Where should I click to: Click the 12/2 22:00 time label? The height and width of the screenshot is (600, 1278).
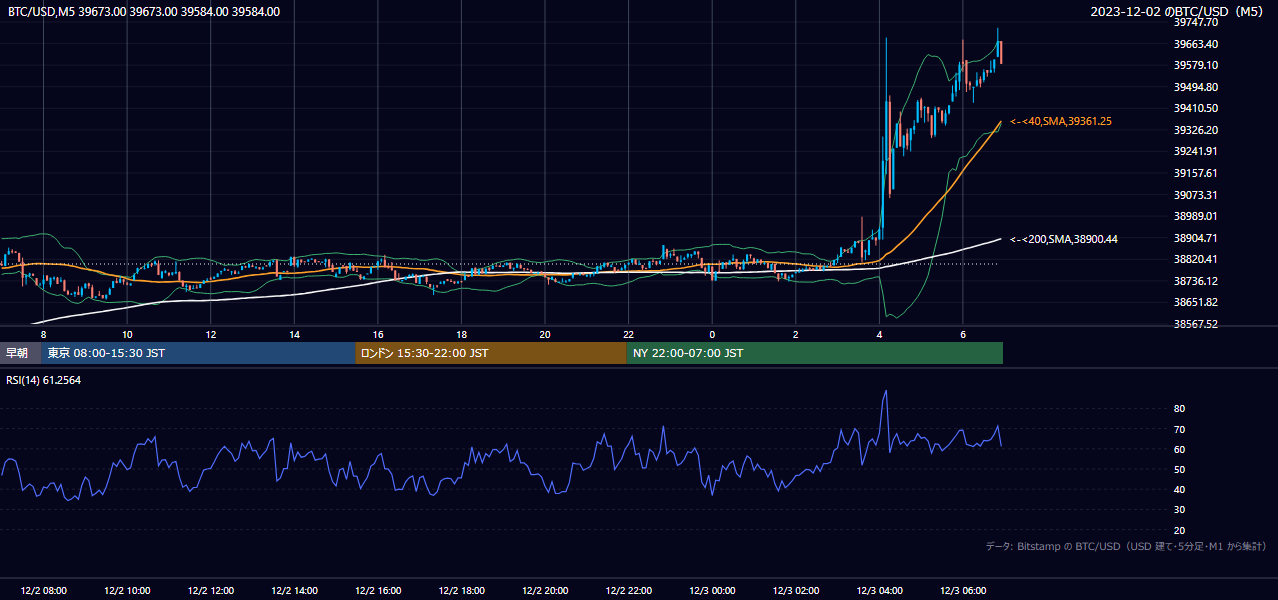click(x=628, y=591)
